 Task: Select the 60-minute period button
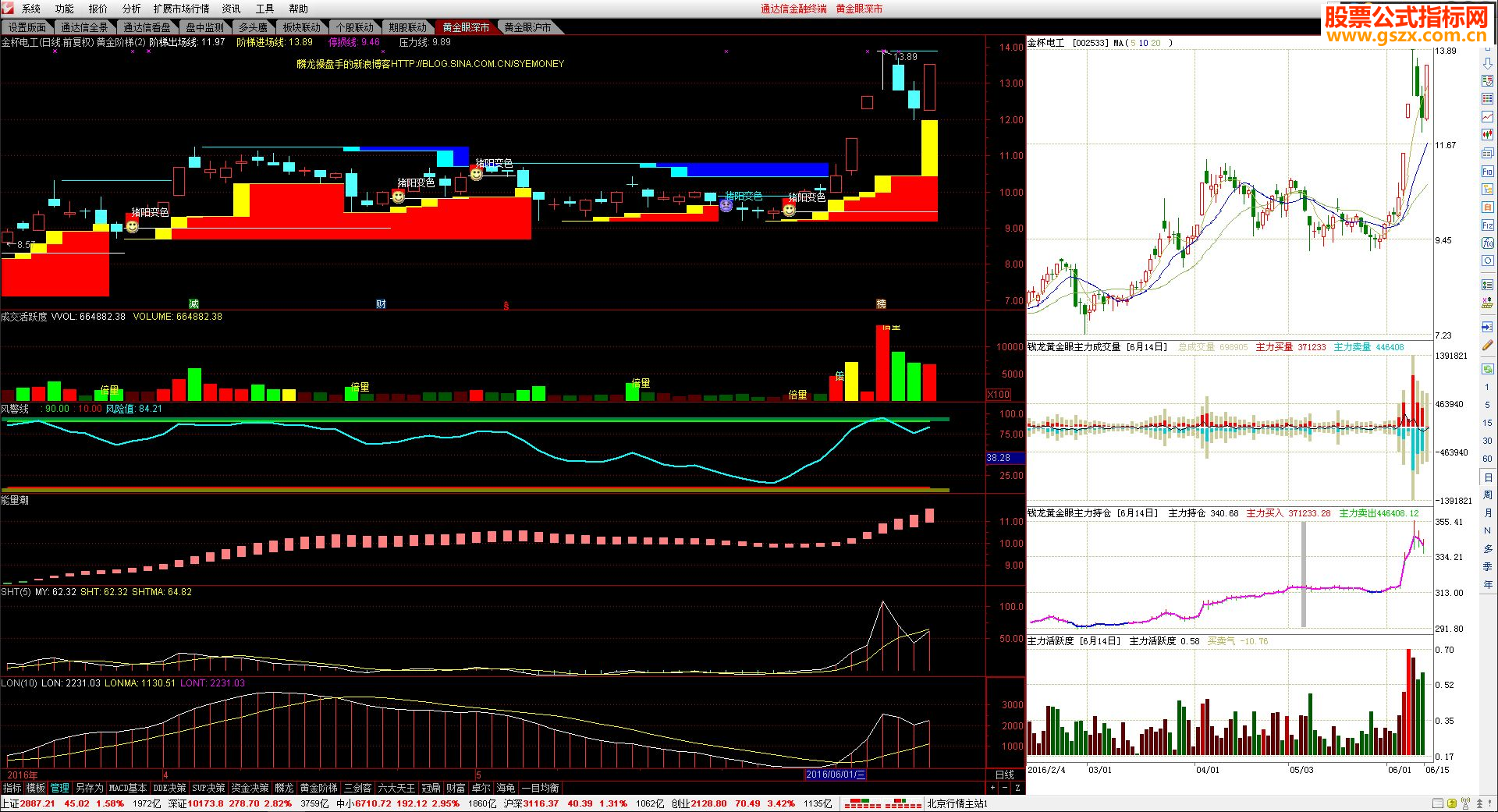[x=1487, y=459]
